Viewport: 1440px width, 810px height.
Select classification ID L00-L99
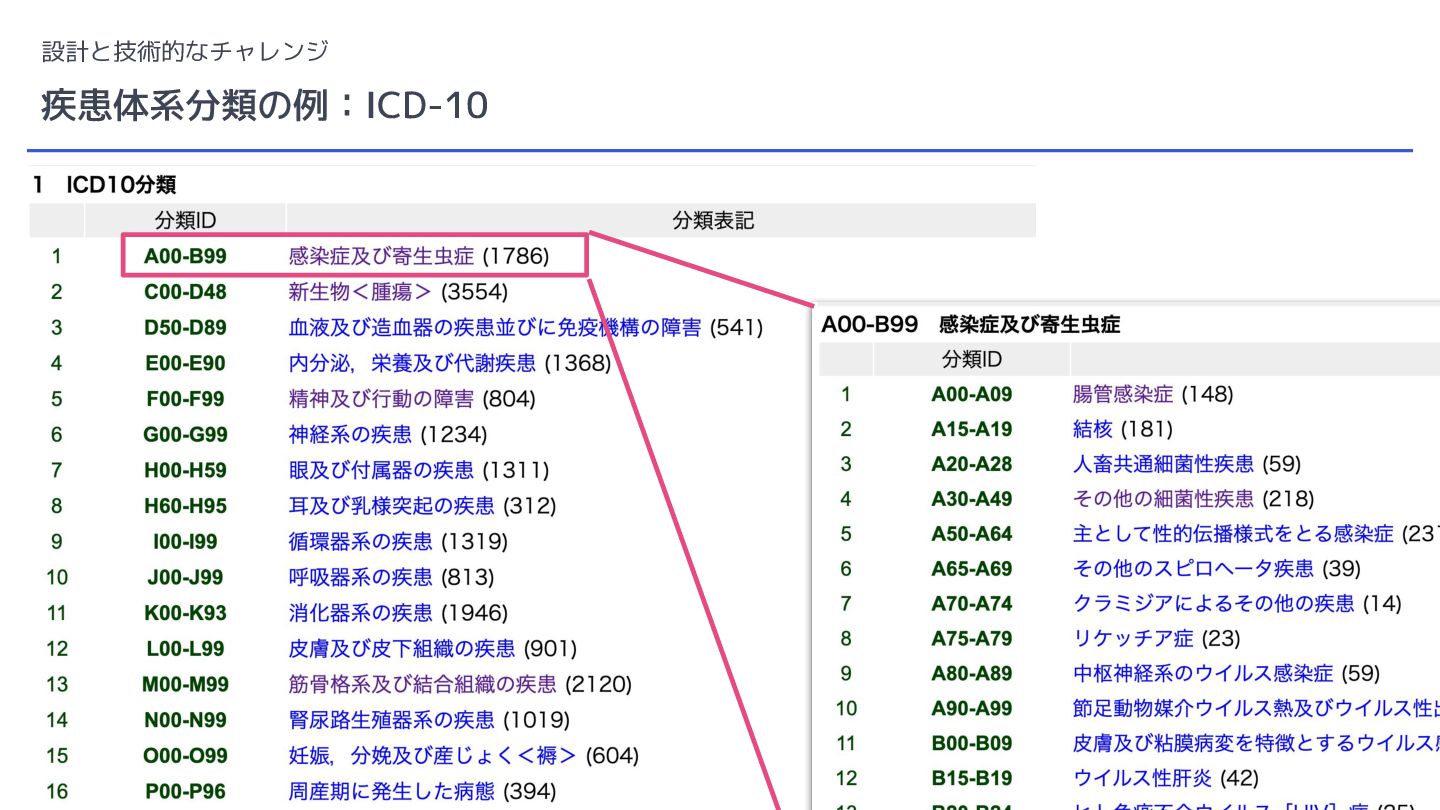(185, 648)
